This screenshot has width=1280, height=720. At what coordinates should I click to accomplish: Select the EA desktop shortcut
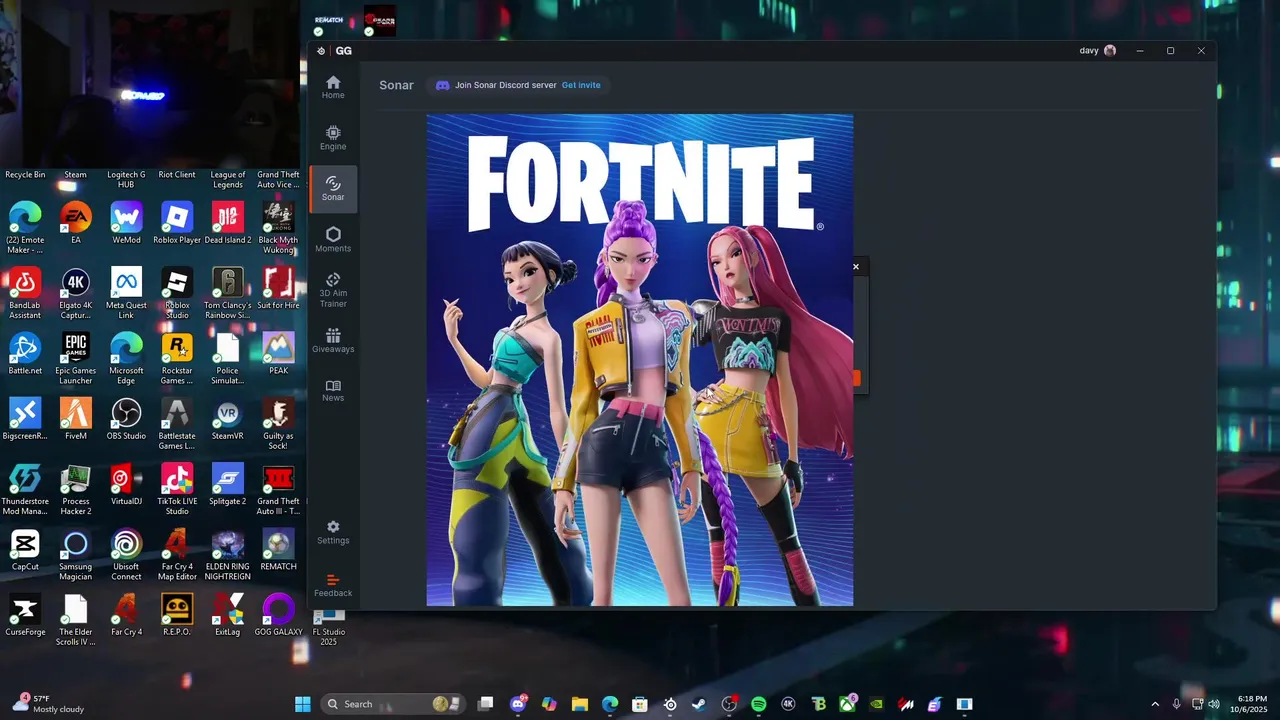[x=75, y=223]
